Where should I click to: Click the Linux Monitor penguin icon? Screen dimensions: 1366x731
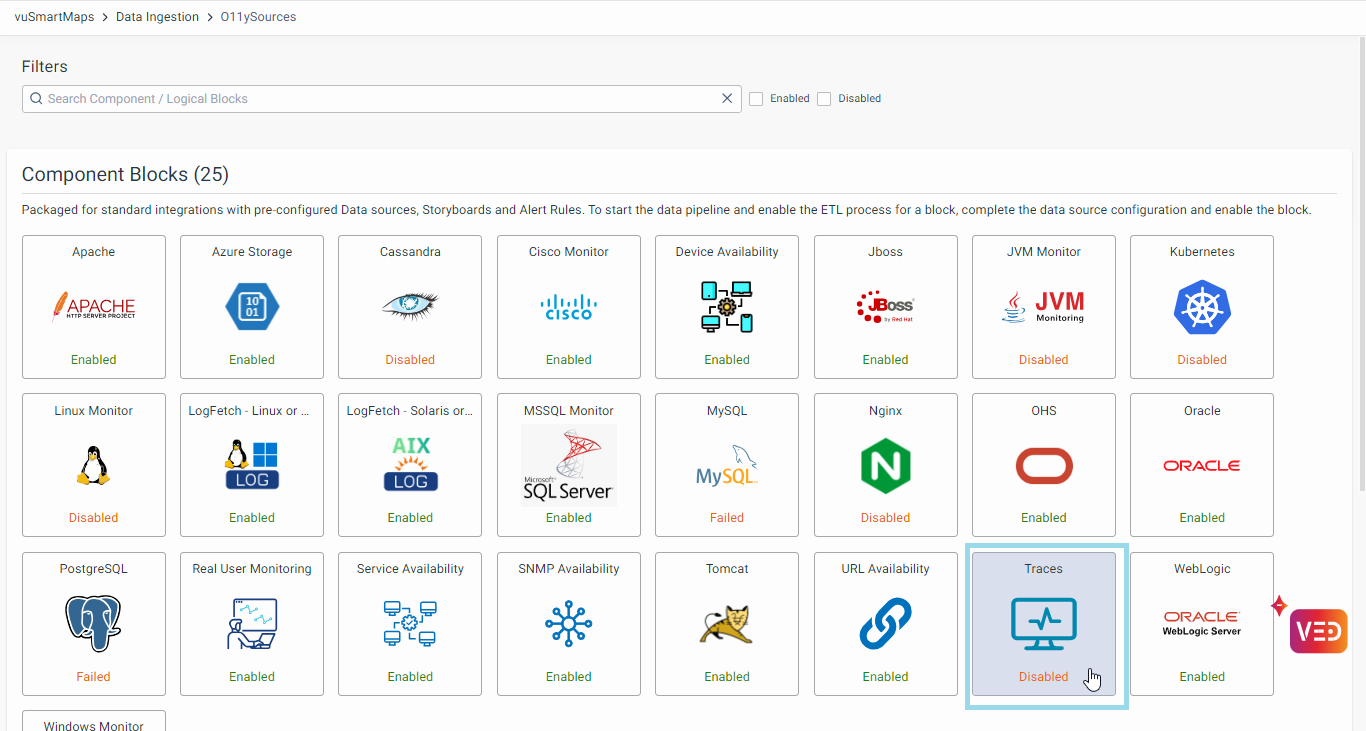(x=93, y=465)
